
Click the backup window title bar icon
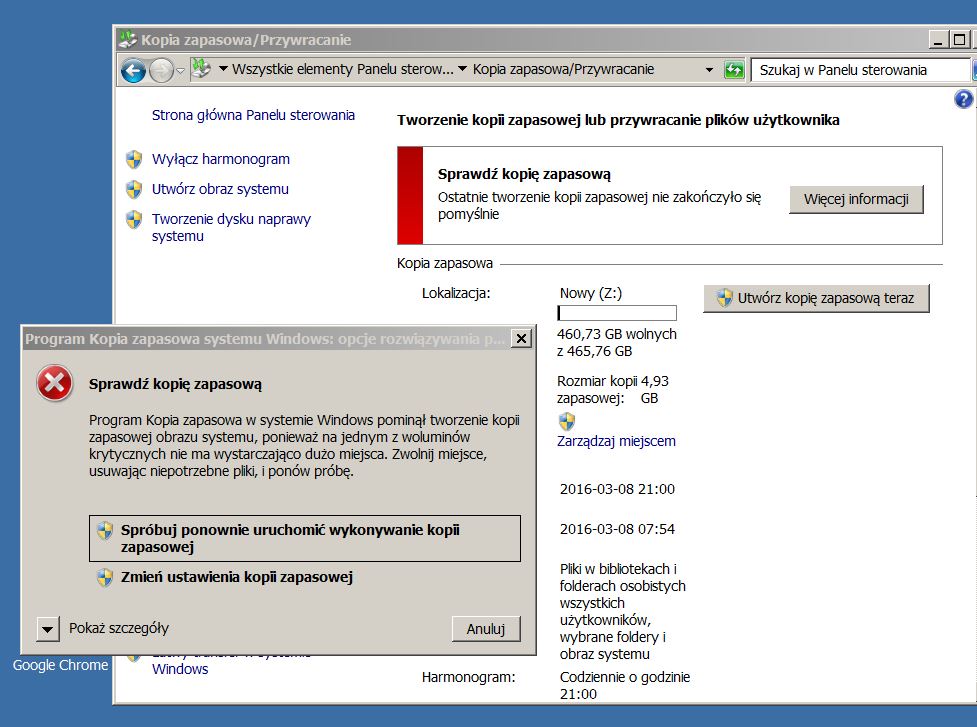pos(128,39)
